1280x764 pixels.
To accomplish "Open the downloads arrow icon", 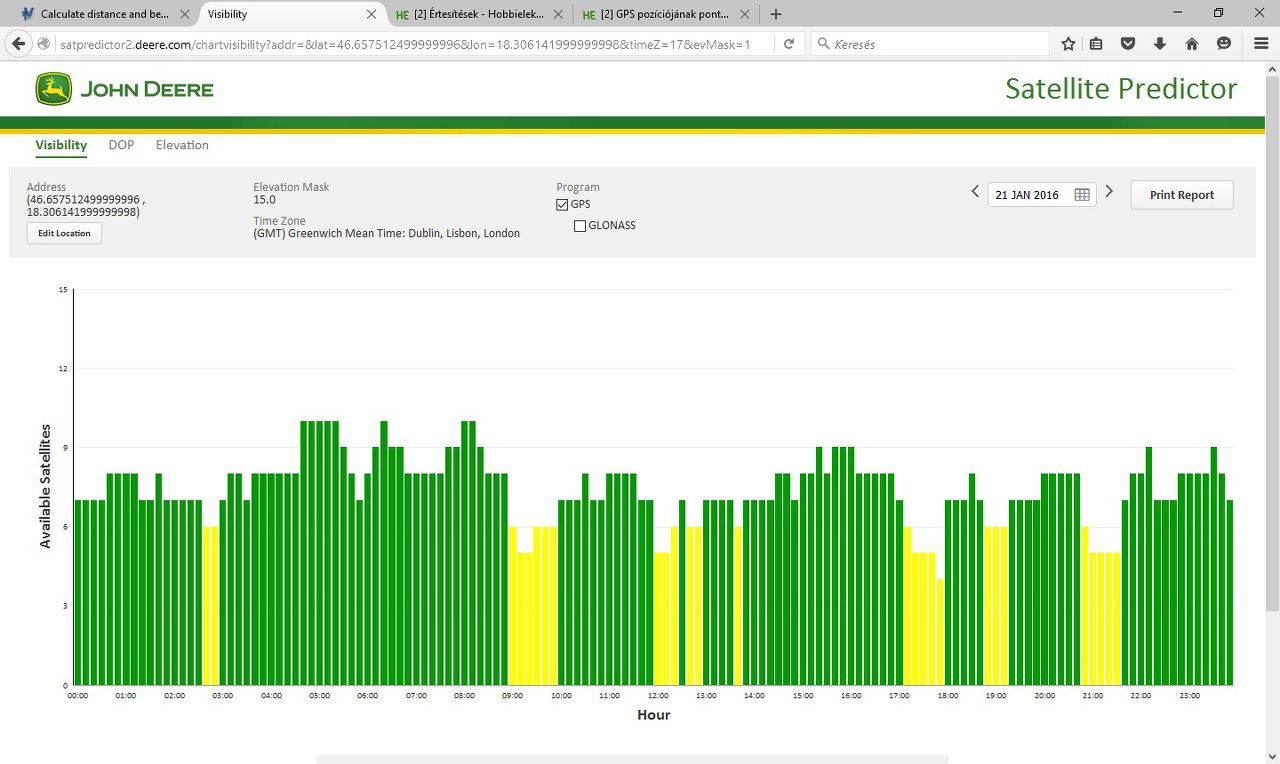I will click(x=1160, y=44).
